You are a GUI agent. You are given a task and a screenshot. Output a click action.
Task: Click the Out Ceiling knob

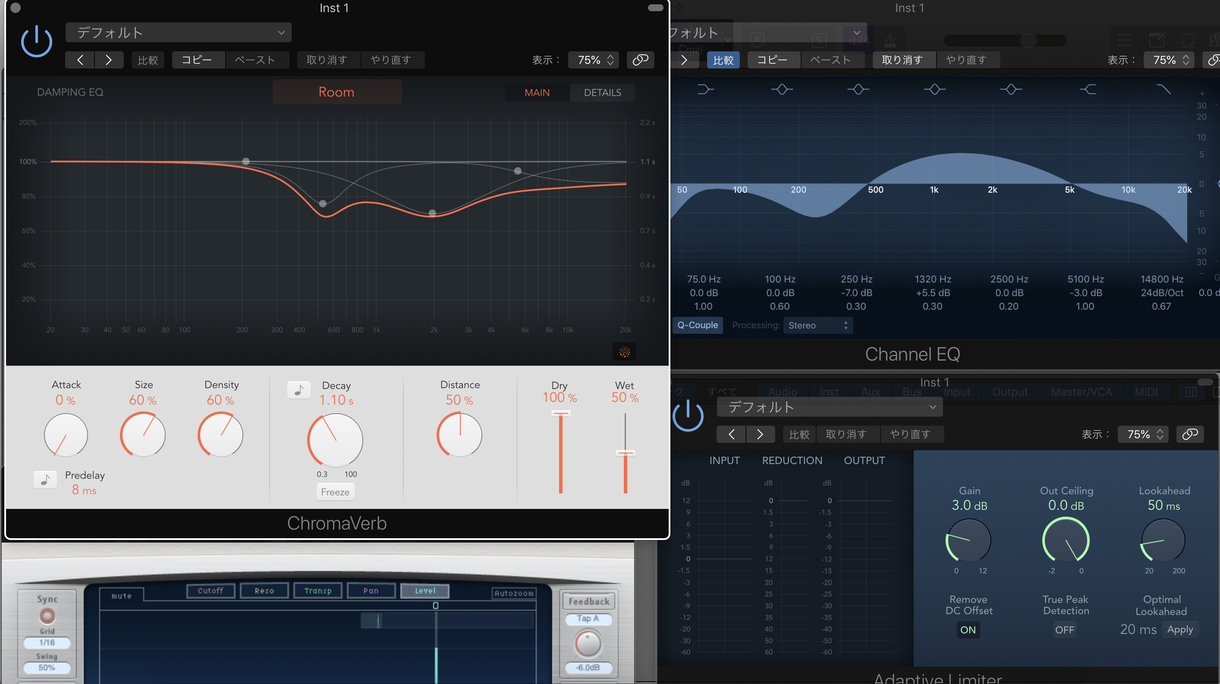point(1066,541)
